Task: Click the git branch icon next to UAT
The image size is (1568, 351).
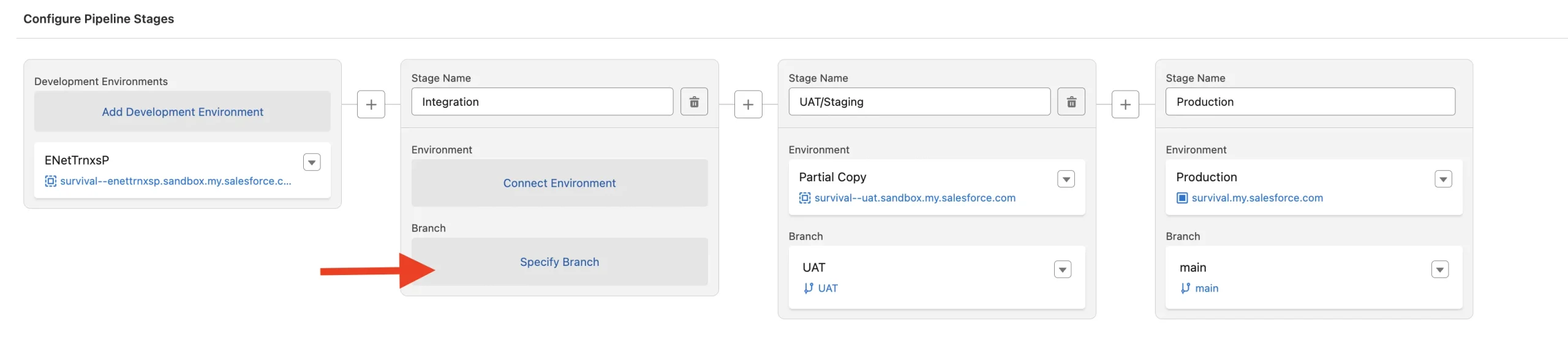Action: pyautogui.click(x=809, y=288)
